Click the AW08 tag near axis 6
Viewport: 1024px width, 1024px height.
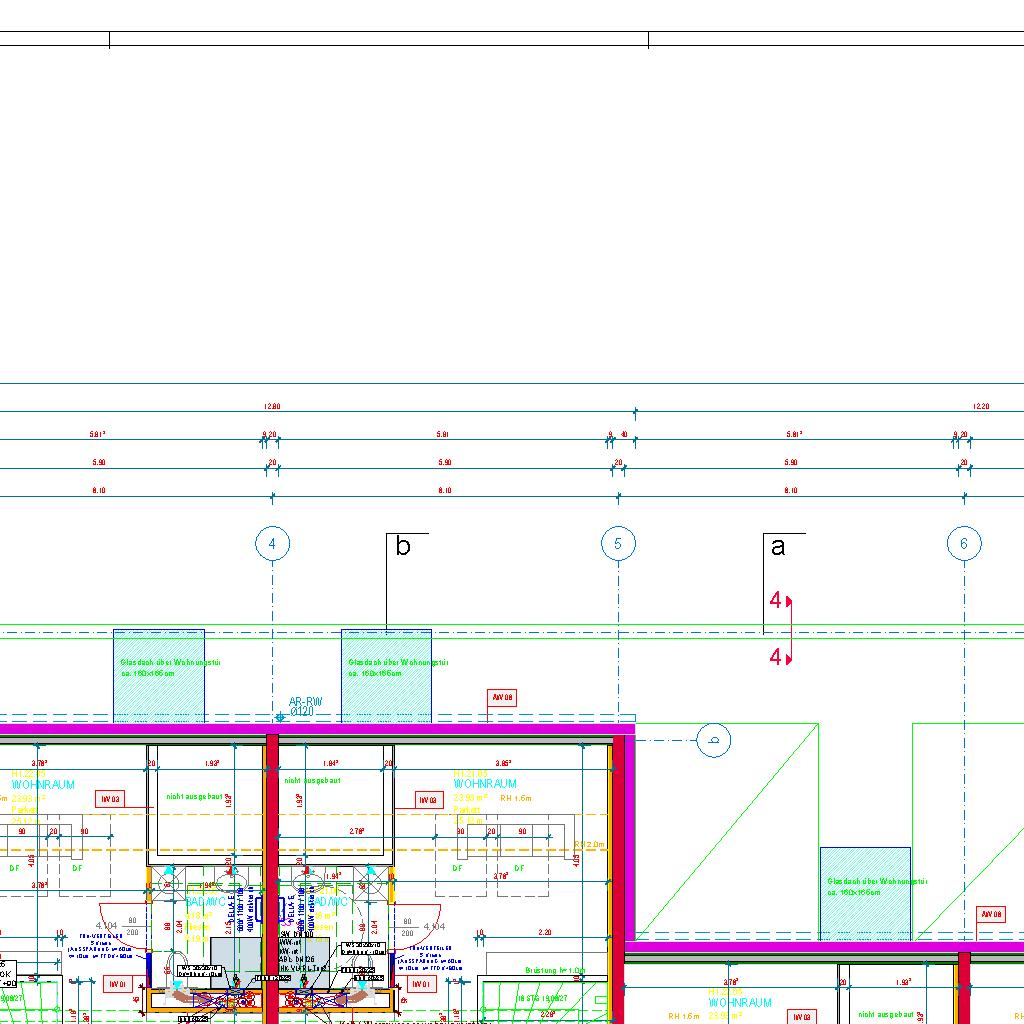tap(991, 914)
